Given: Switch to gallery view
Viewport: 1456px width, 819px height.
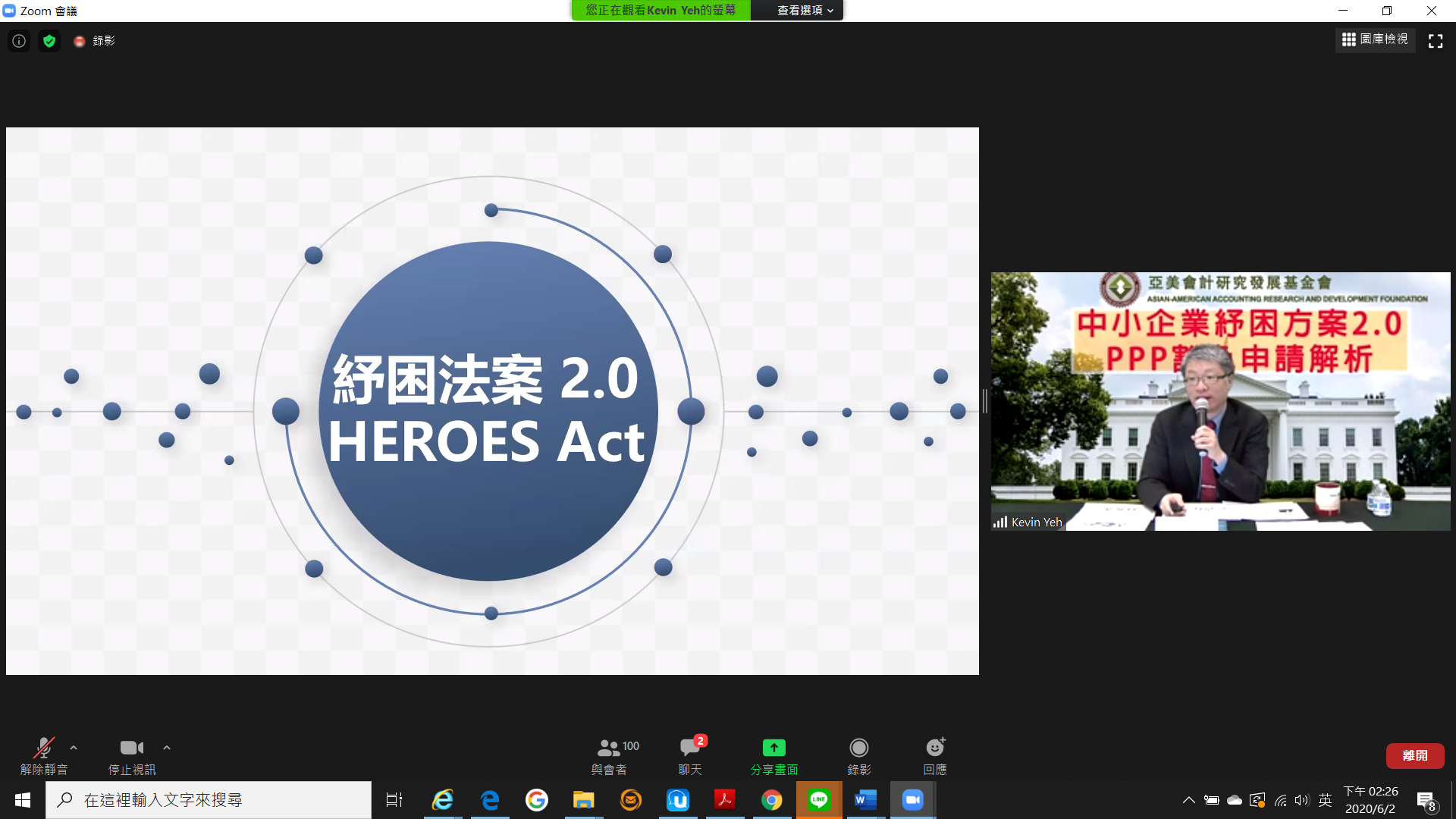Looking at the screenshot, I should 1375,39.
